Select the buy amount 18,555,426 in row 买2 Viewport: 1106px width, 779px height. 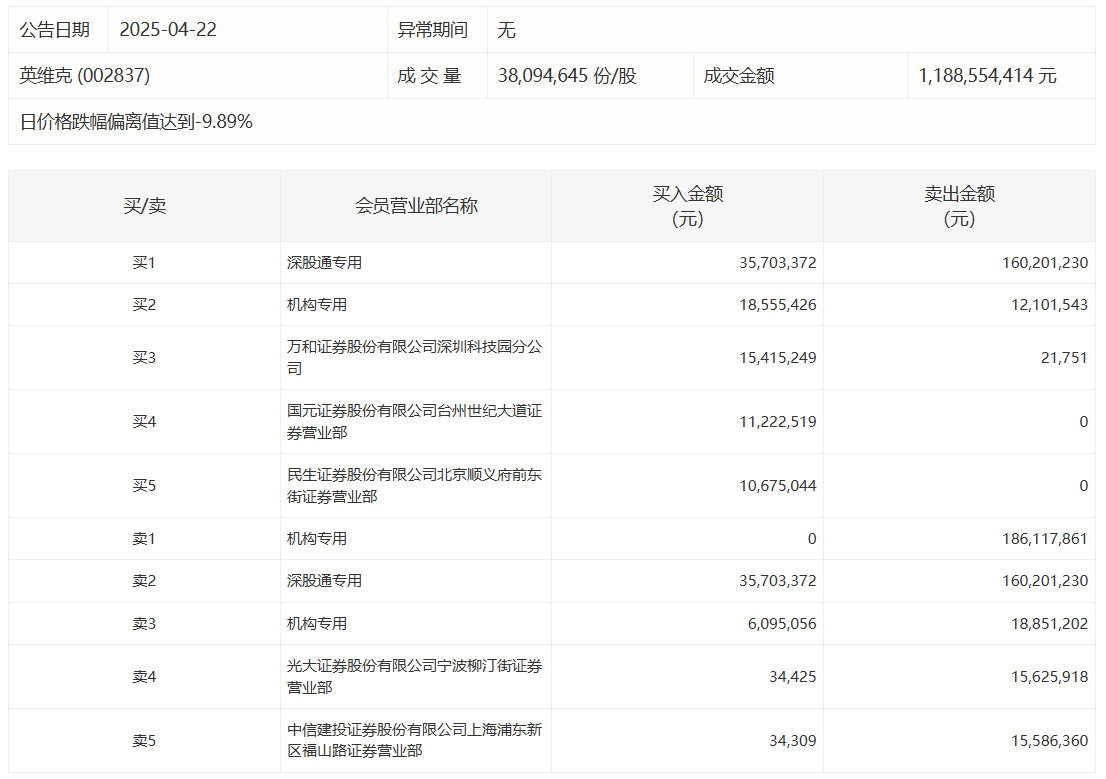777,305
